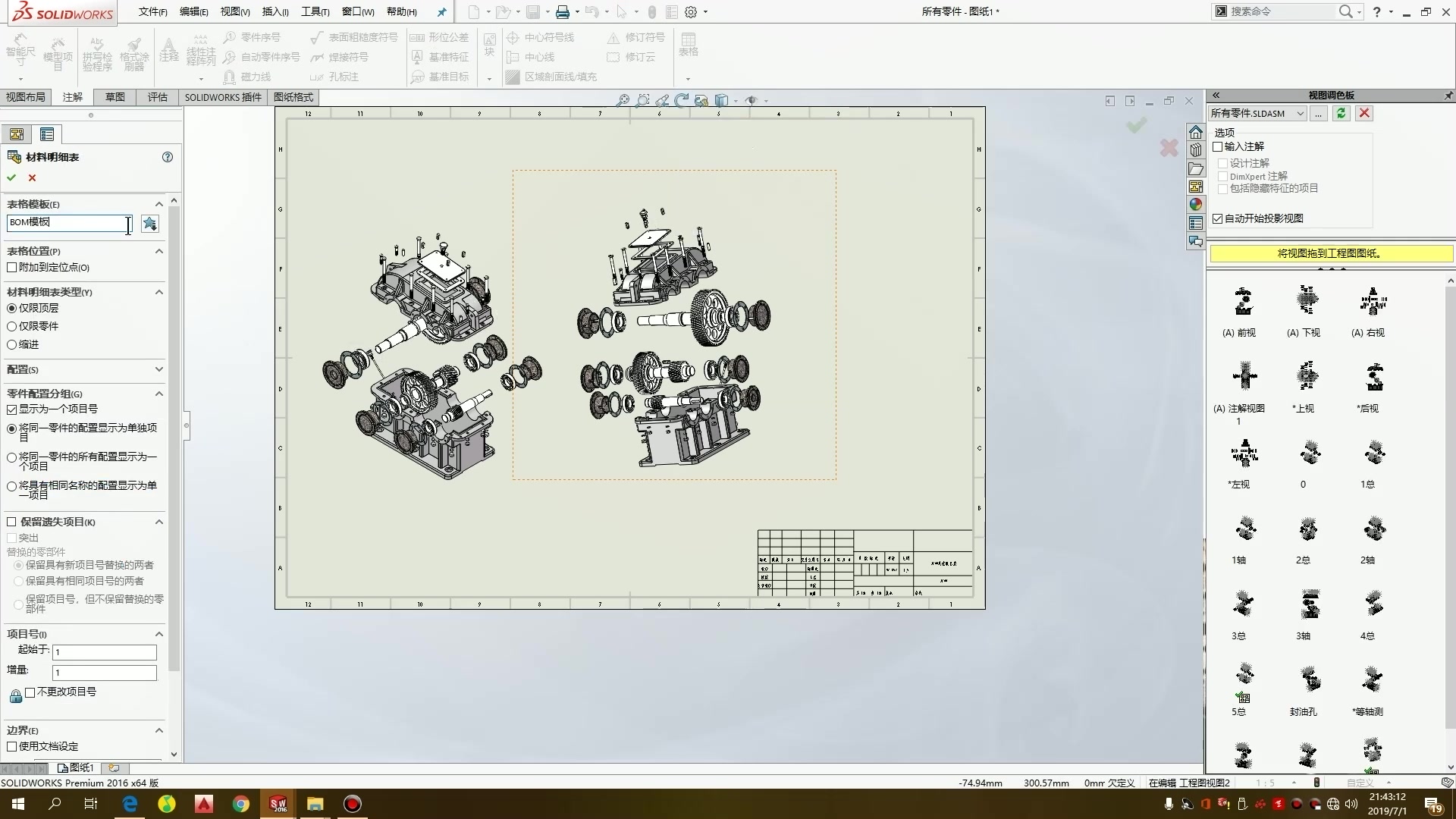
Task: Enable 保留遗失项目 checkbox
Action: [x=11, y=522]
